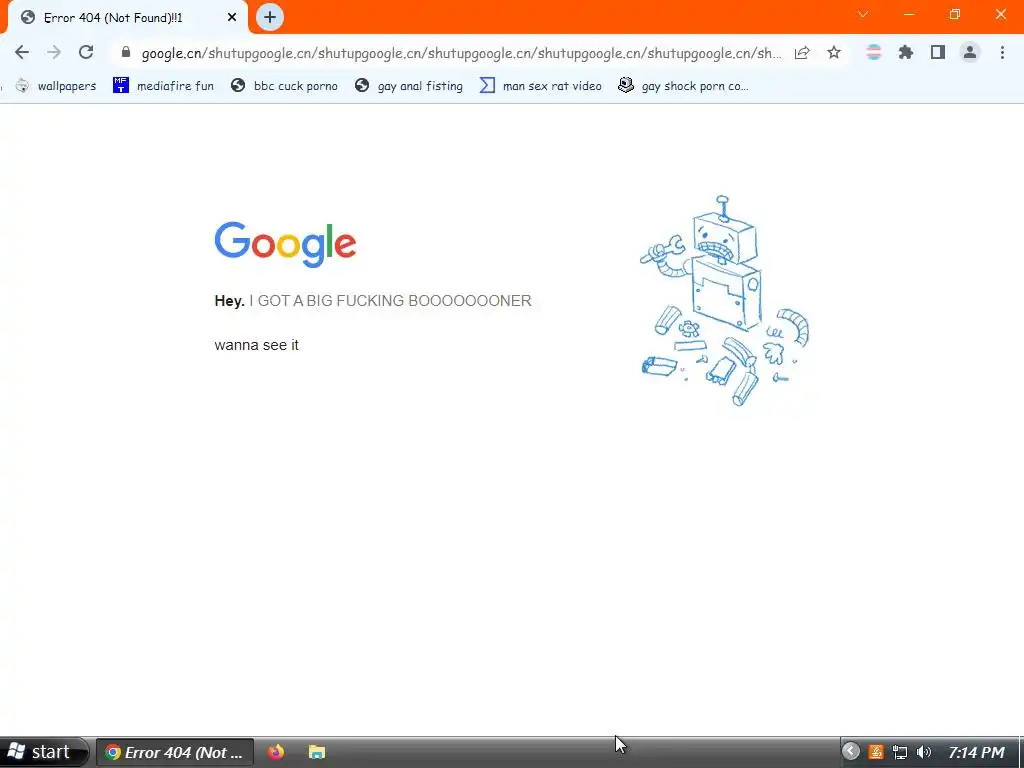1024x768 pixels.
Task: Open the mediafire fun bookmark
Action: pos(163,86)
